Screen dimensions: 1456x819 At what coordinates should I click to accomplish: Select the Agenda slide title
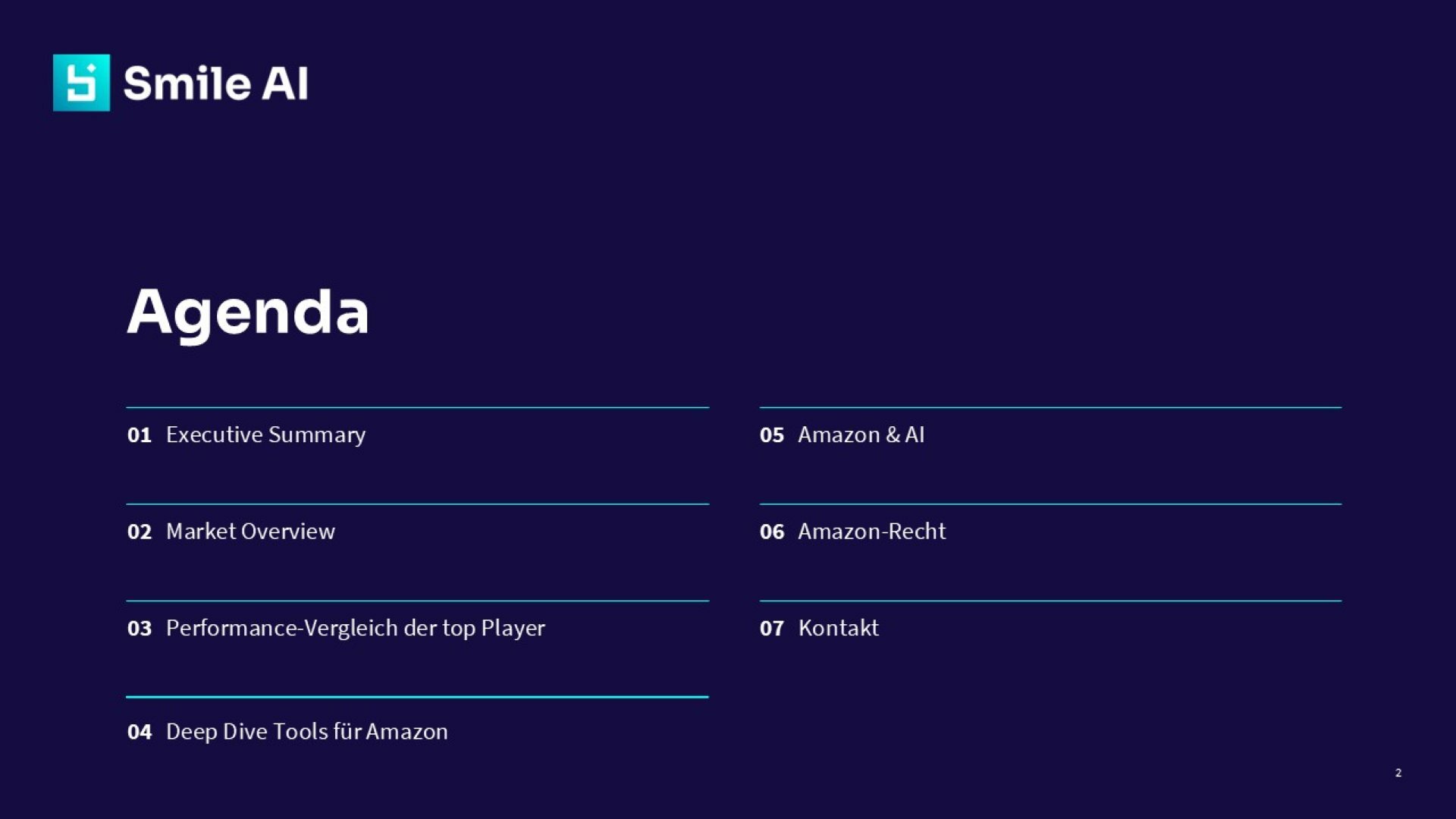pyautogui.click(x=248, y=312)
